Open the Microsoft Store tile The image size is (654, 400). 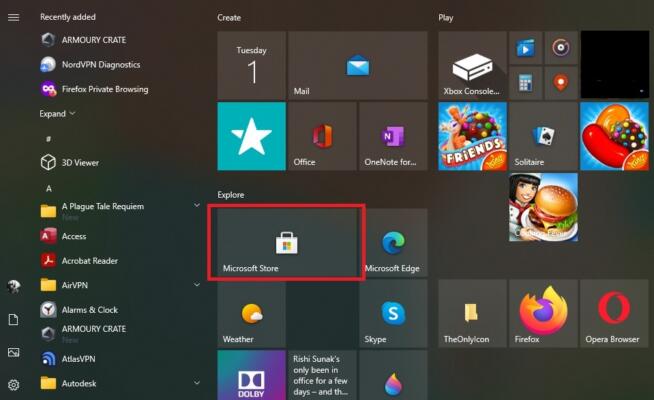coord(287,243)
